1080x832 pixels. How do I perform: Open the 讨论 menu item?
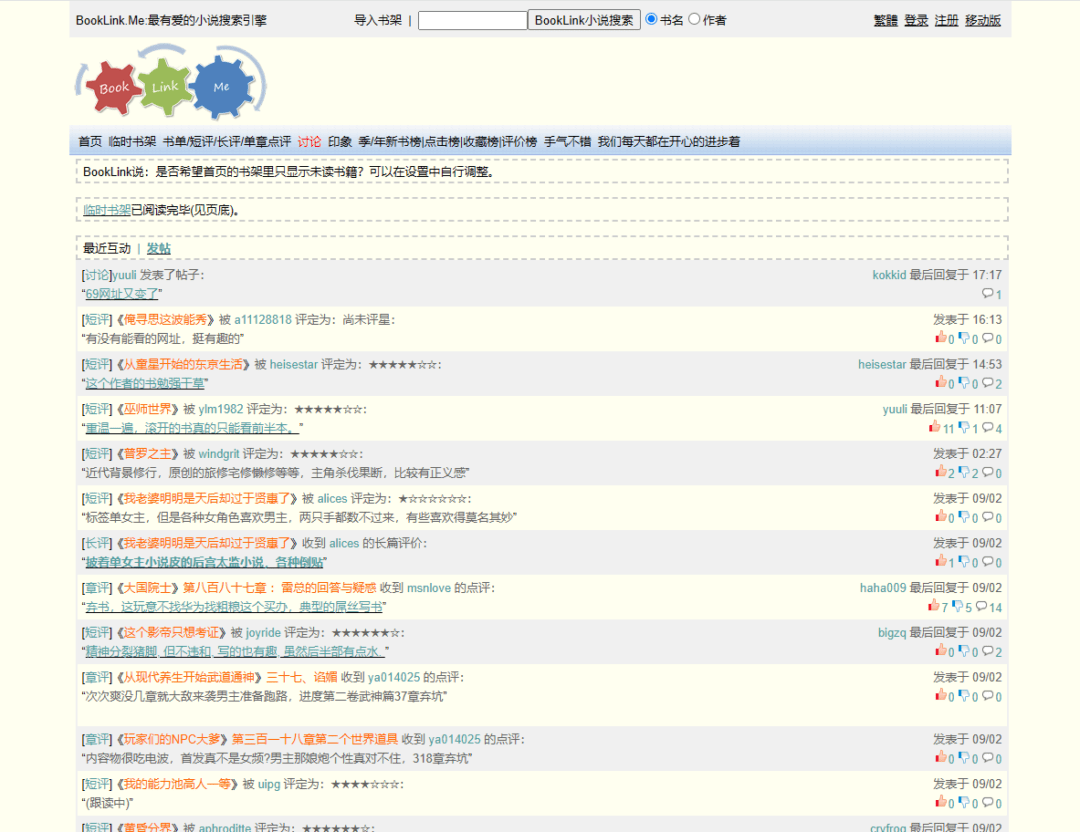(x=309, y=142)
